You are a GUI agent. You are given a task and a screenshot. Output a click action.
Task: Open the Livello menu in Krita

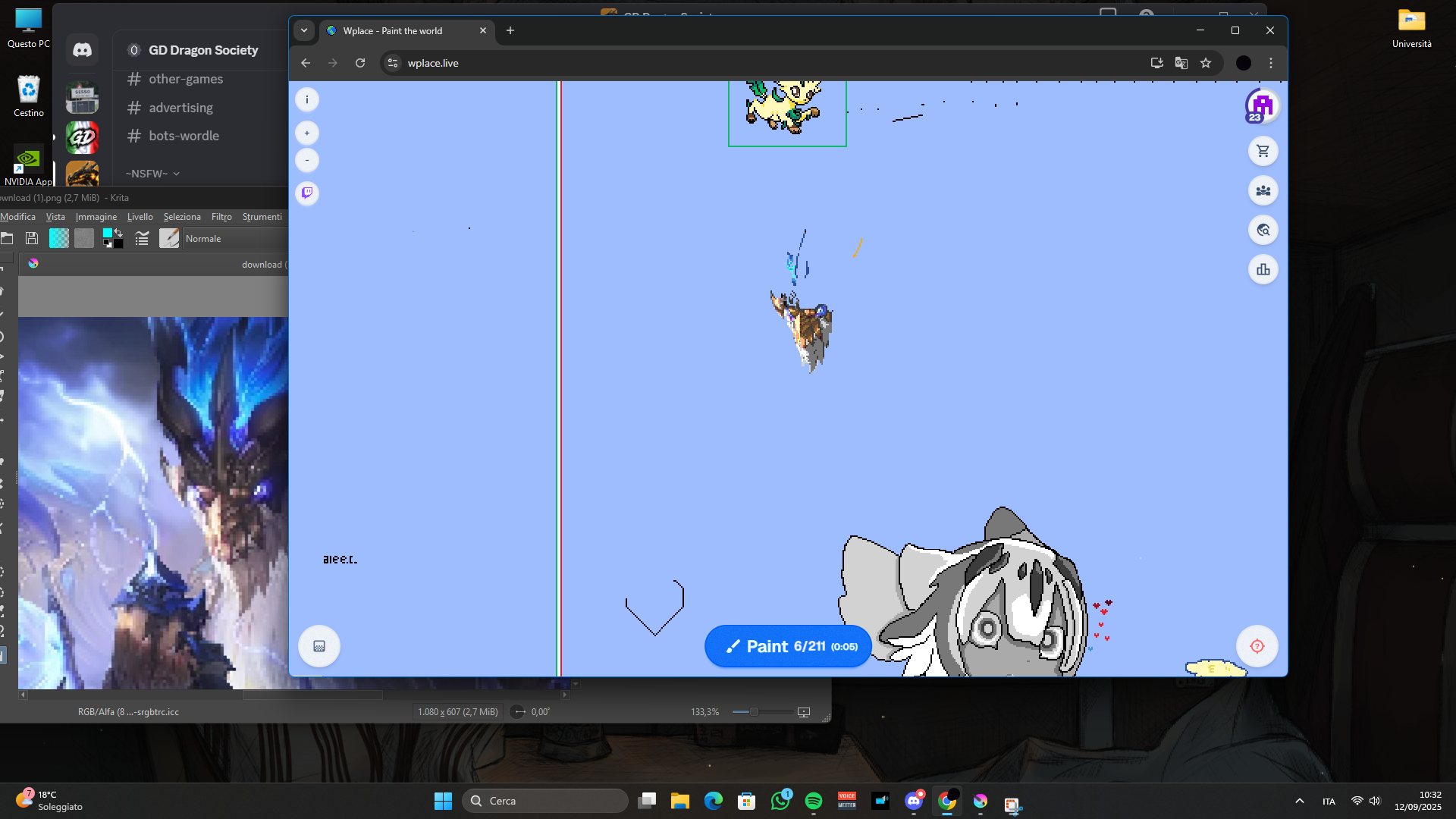[x=140, y=217]
